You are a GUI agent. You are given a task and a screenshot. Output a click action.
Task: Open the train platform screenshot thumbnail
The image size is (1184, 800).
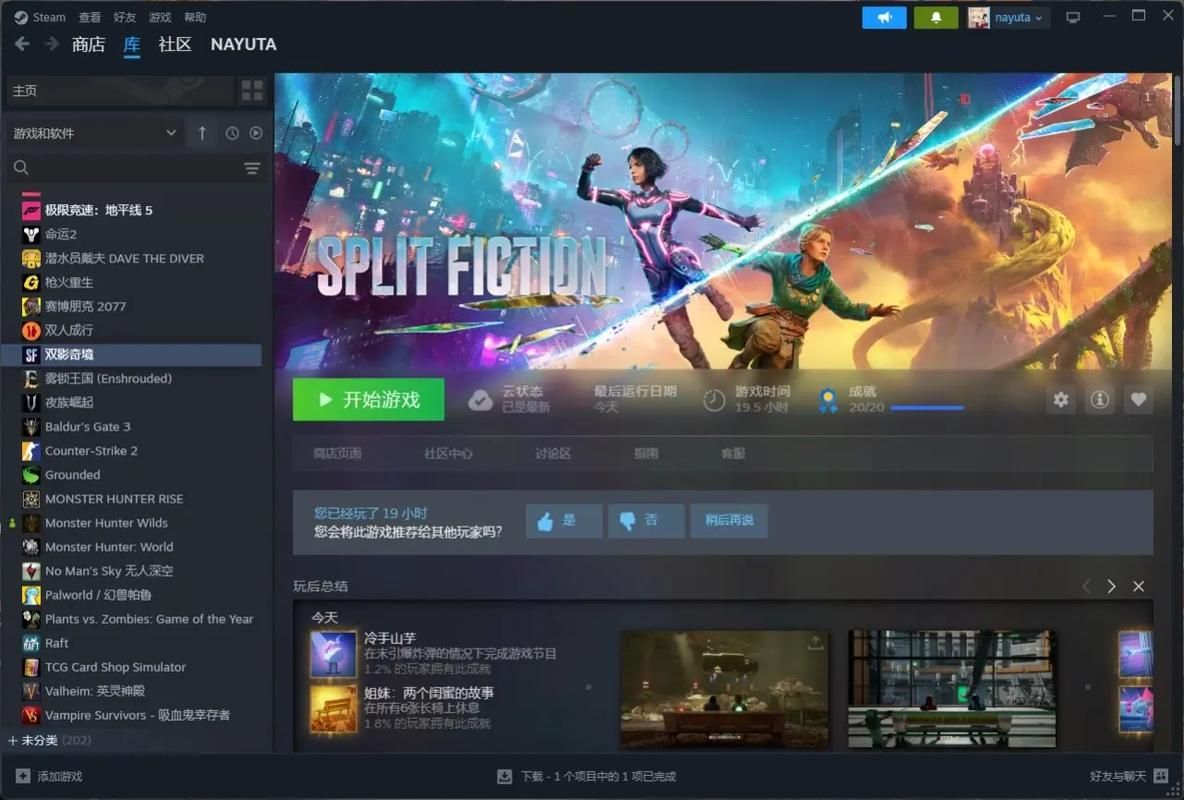tap(952, 690)
